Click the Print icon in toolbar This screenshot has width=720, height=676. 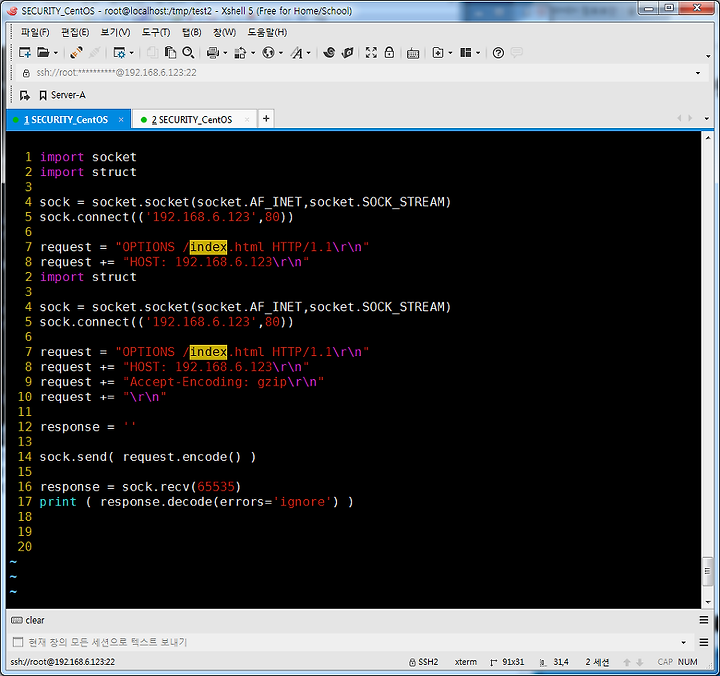[213, 53]
